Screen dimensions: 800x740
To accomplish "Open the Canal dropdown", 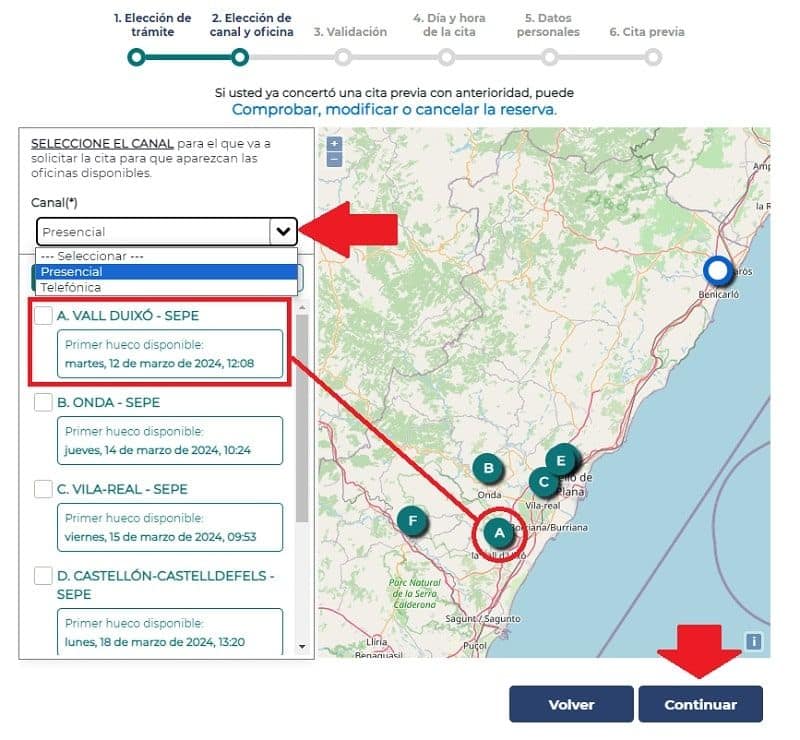I will point(285,231).
